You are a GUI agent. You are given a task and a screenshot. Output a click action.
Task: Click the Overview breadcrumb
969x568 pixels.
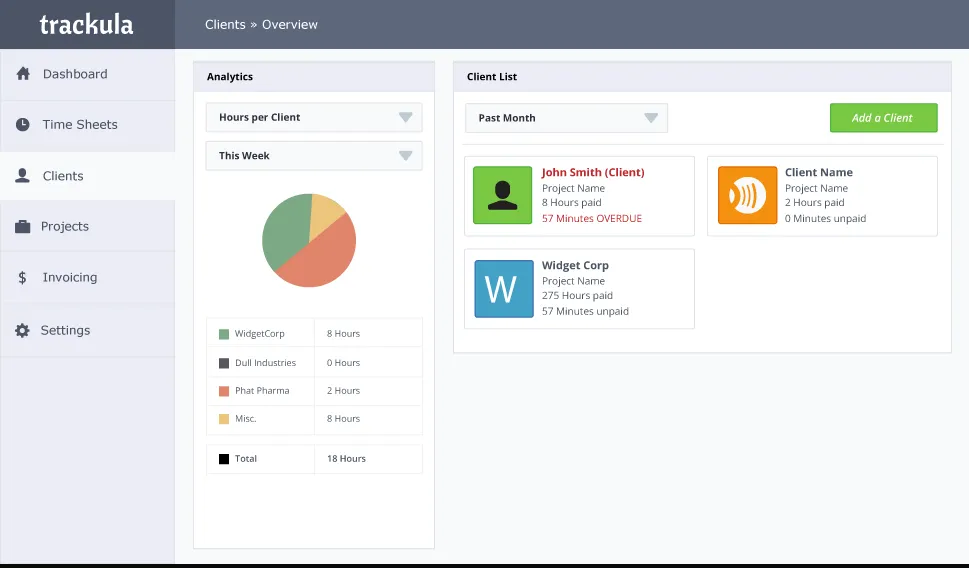pos(290,25)
